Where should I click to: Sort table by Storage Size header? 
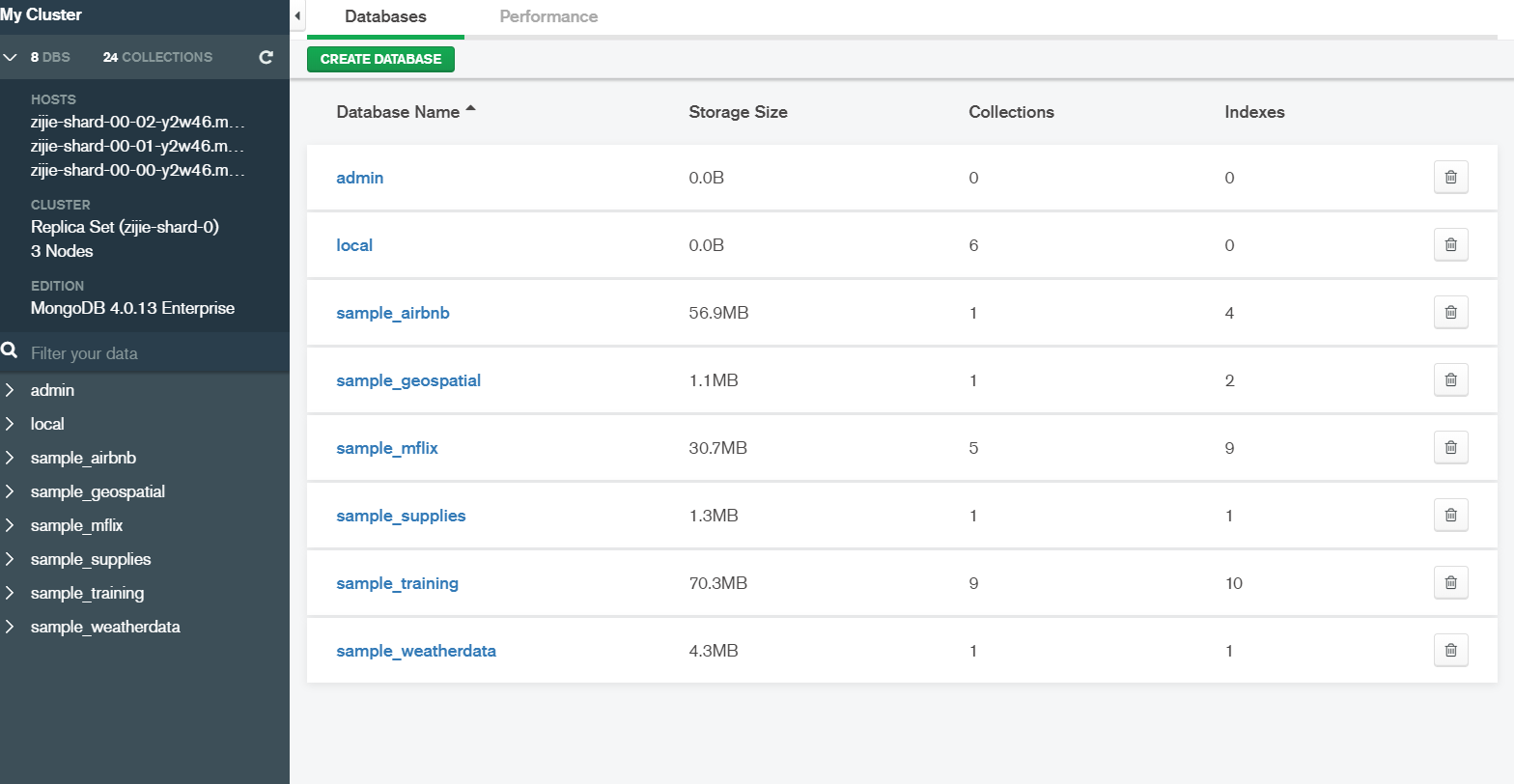pos(738,112)
